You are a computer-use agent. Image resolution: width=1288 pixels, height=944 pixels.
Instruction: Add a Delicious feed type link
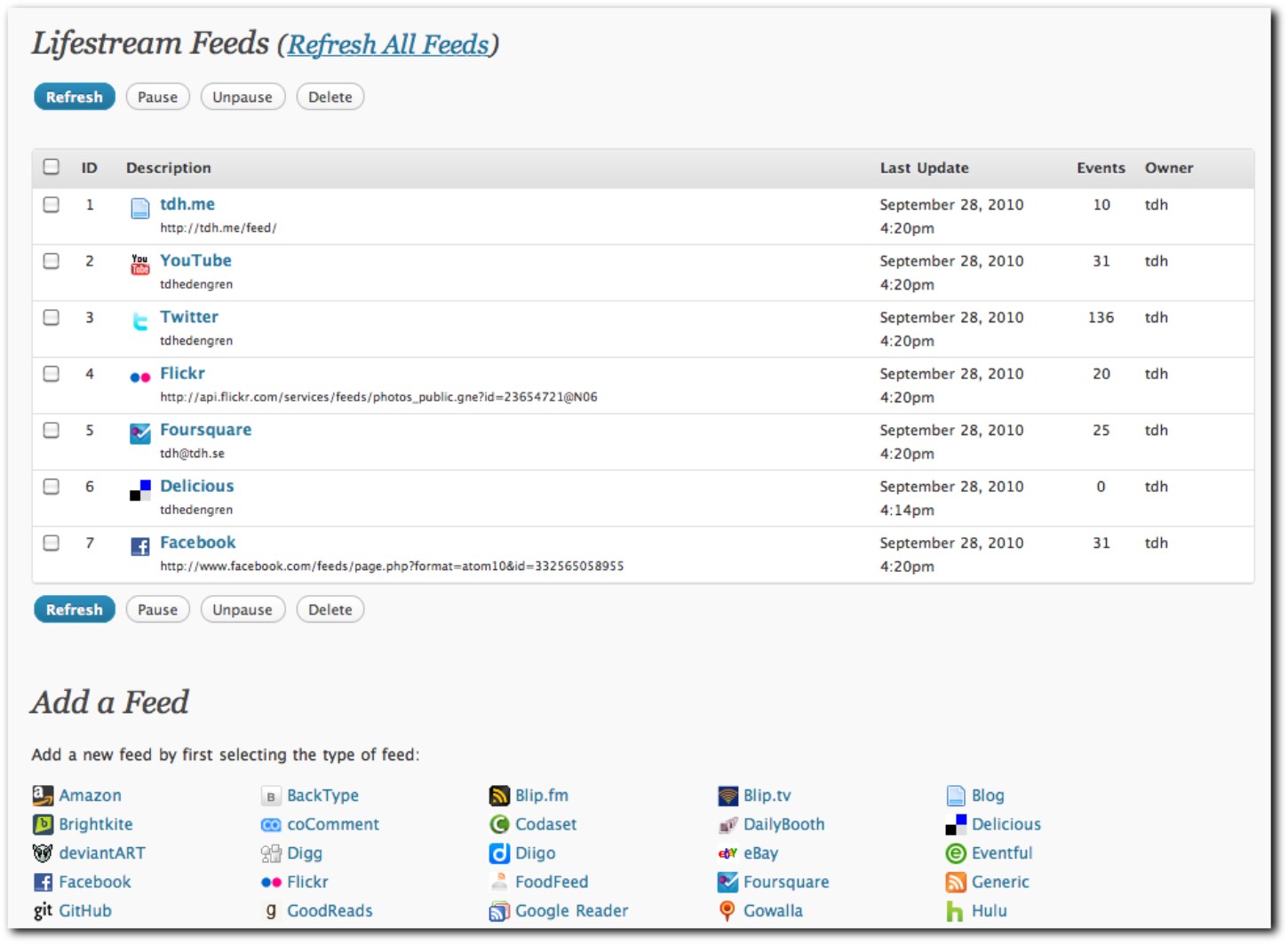point(1006,824)
